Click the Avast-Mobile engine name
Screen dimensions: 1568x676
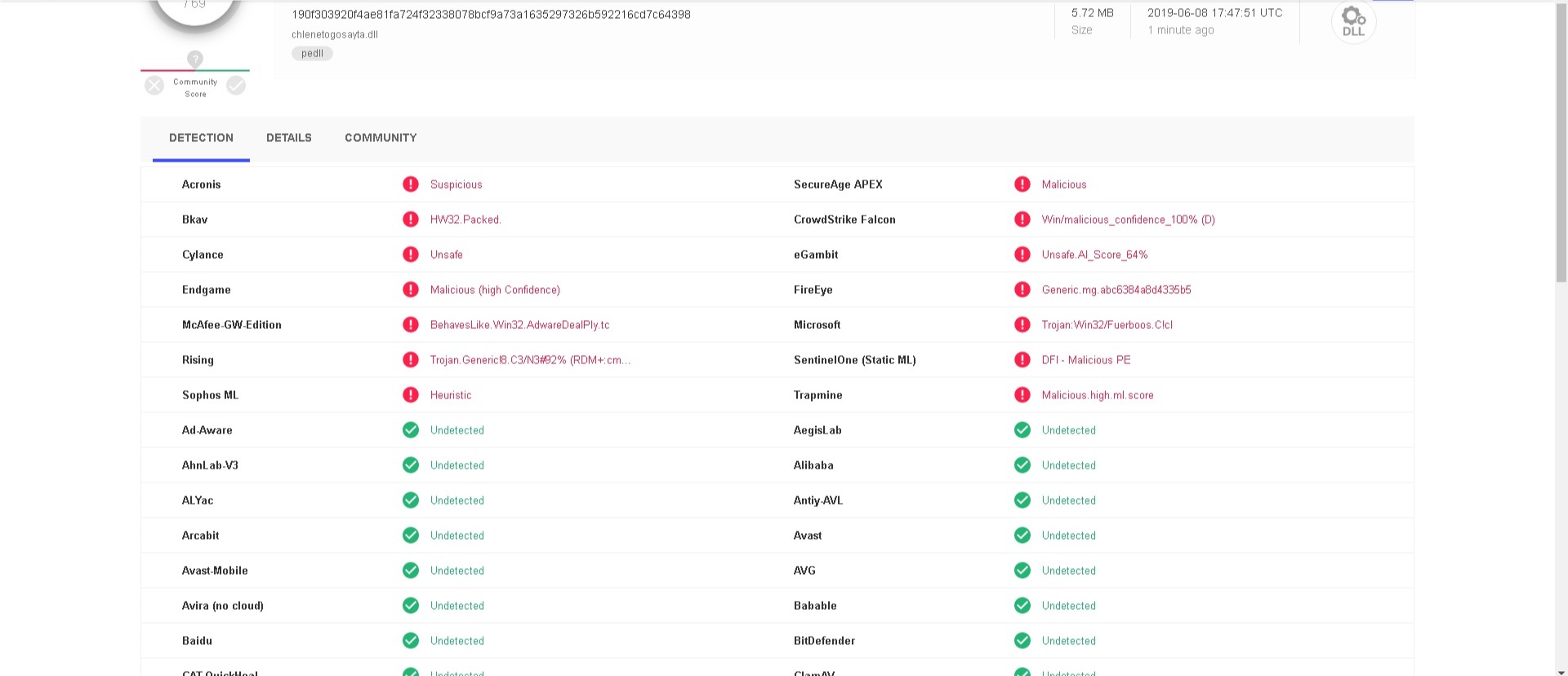(215, 571)
